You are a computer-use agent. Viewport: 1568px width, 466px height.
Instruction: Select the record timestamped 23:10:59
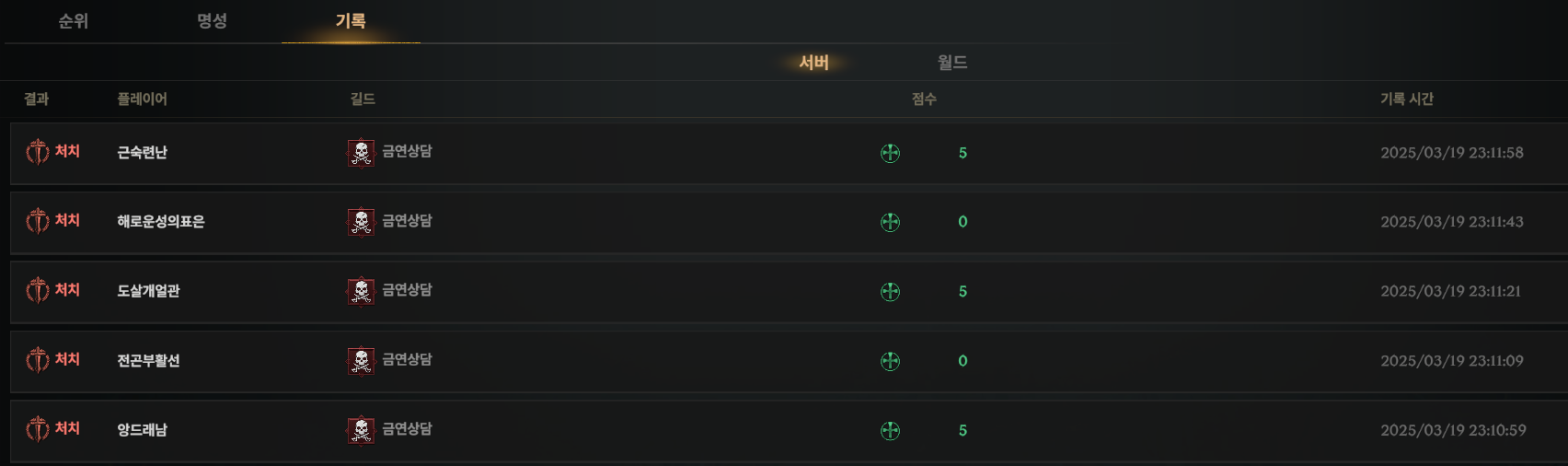pyautogui.click(x=788, y=430)
